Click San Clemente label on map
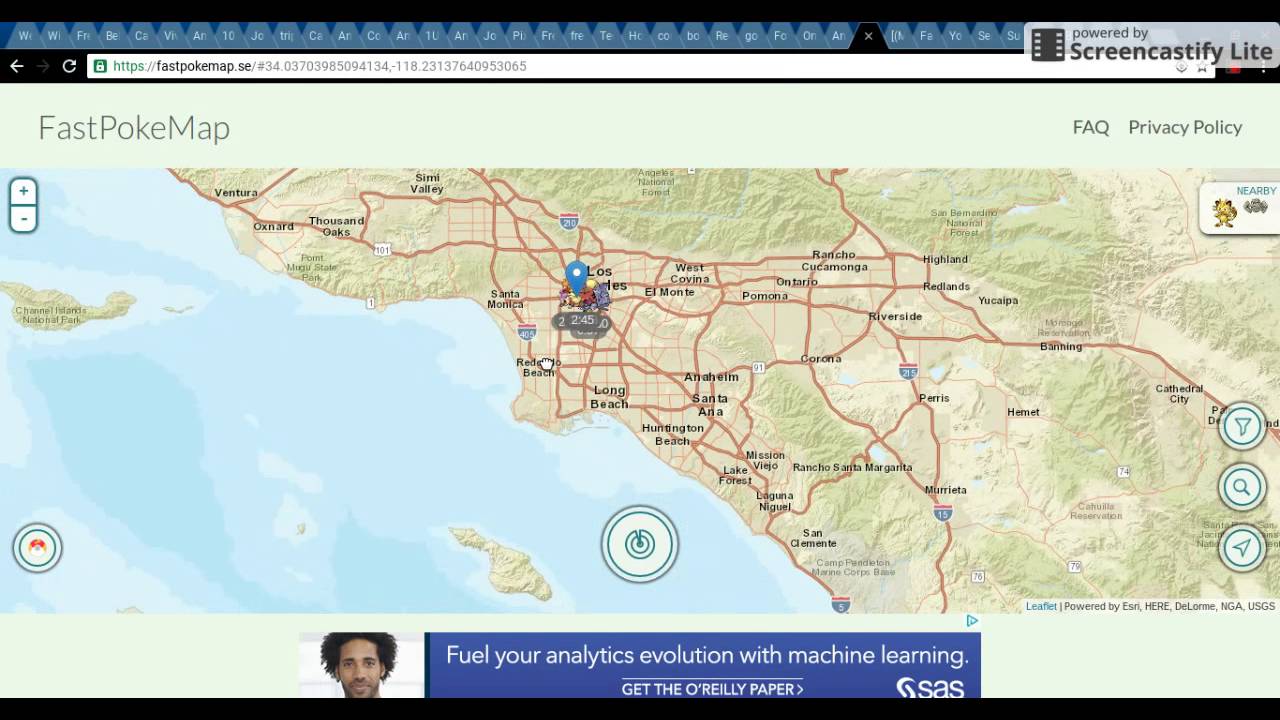The image size is (1280, 720). 813,538
